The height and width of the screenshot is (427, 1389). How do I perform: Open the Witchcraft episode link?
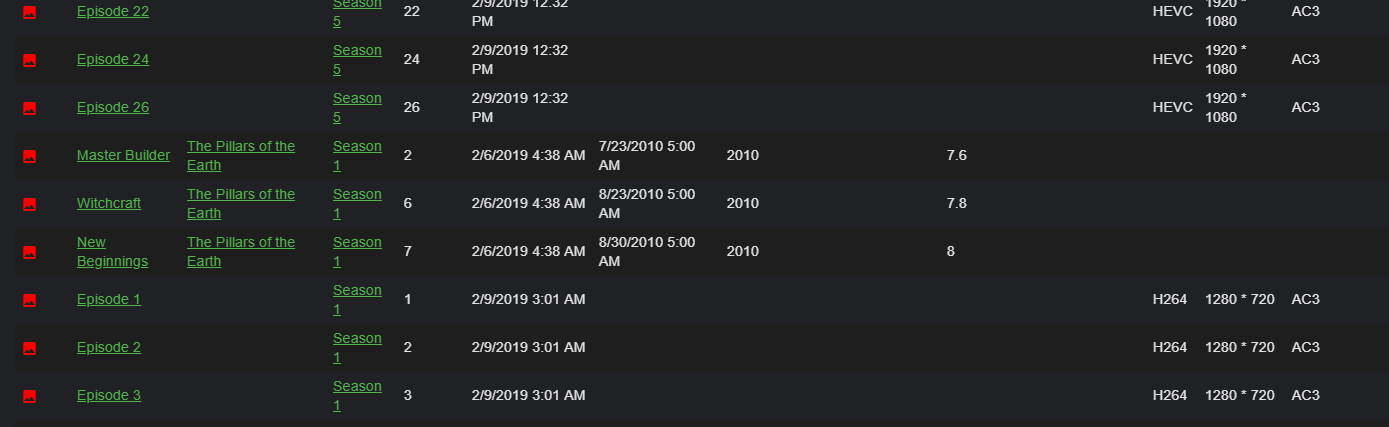click(x=108, y=203)
